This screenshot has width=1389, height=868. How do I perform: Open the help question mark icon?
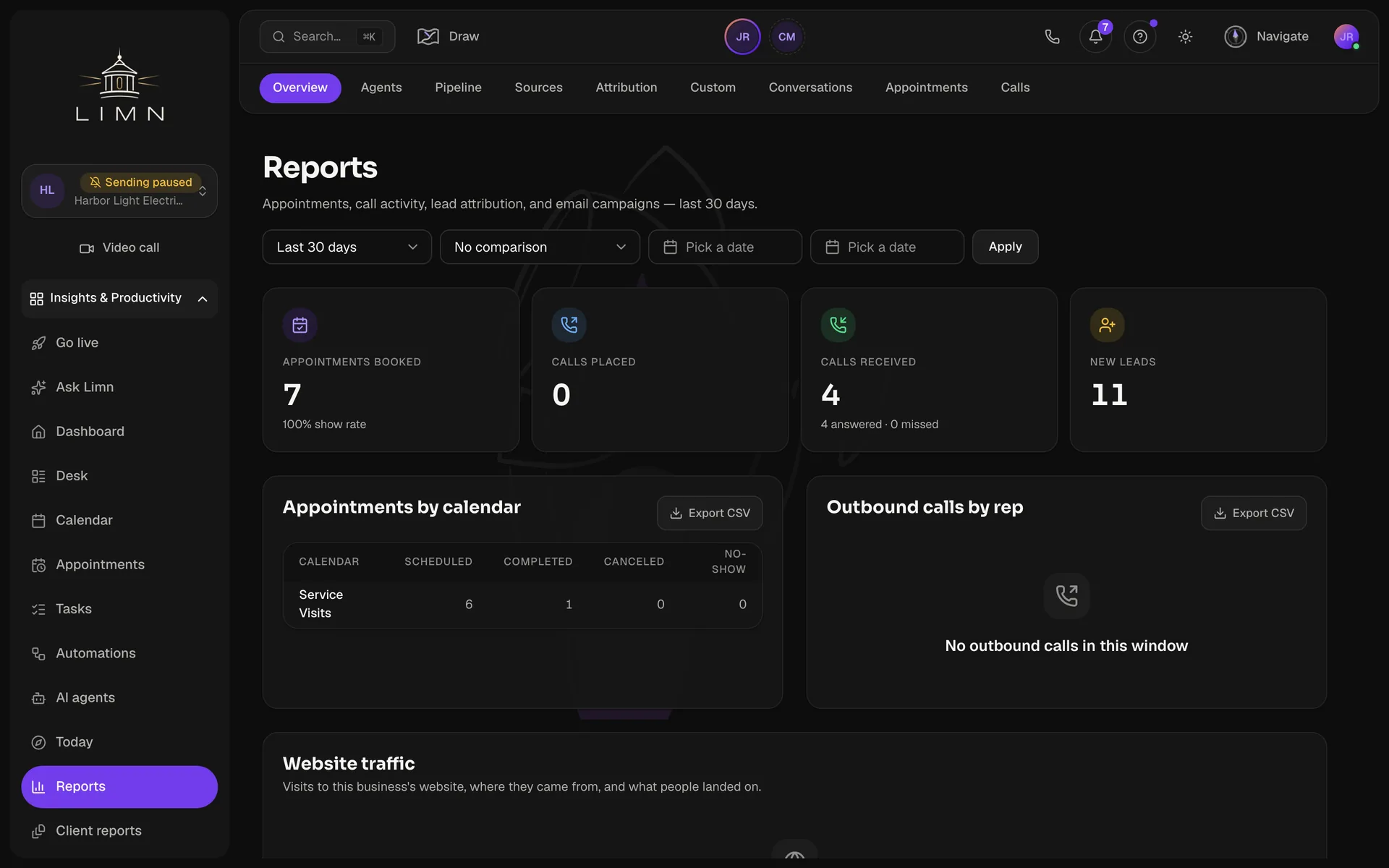pos(1140,37)
